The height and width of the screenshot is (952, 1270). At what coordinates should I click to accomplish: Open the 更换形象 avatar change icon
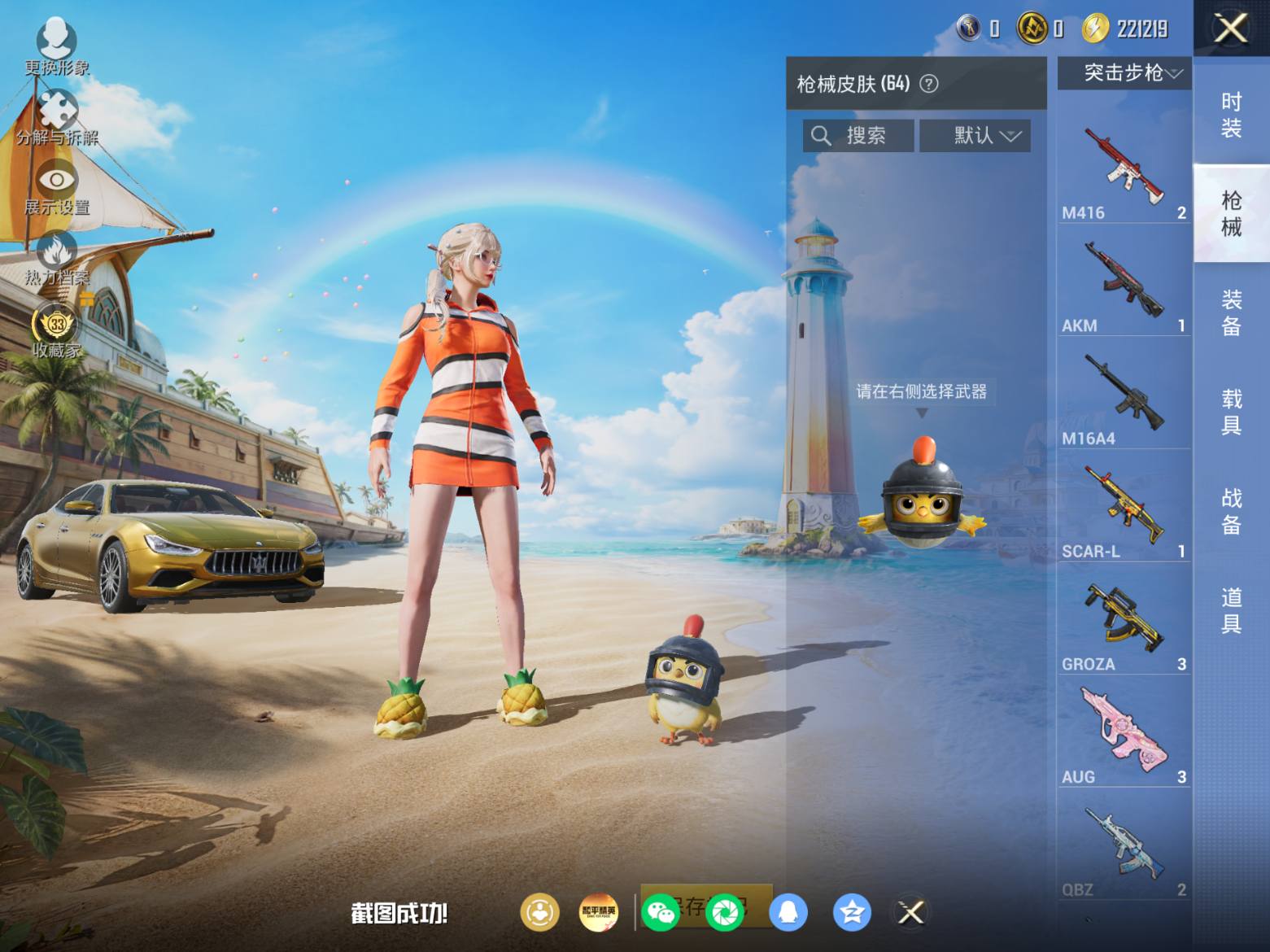pyautogui.click(x=56, y=46)
